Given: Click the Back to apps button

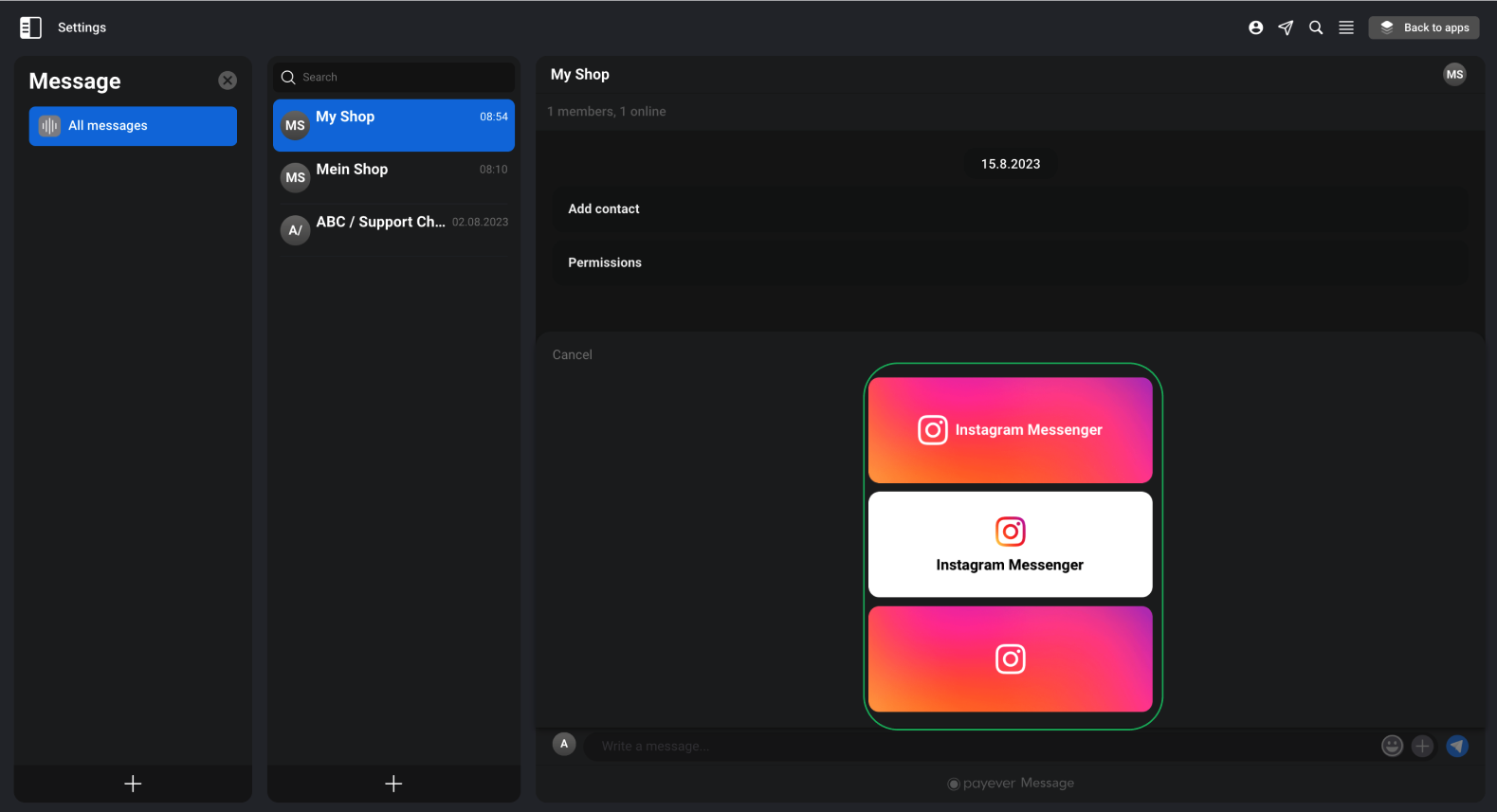Looking at the screenshot, I should tap(1424, 27).
